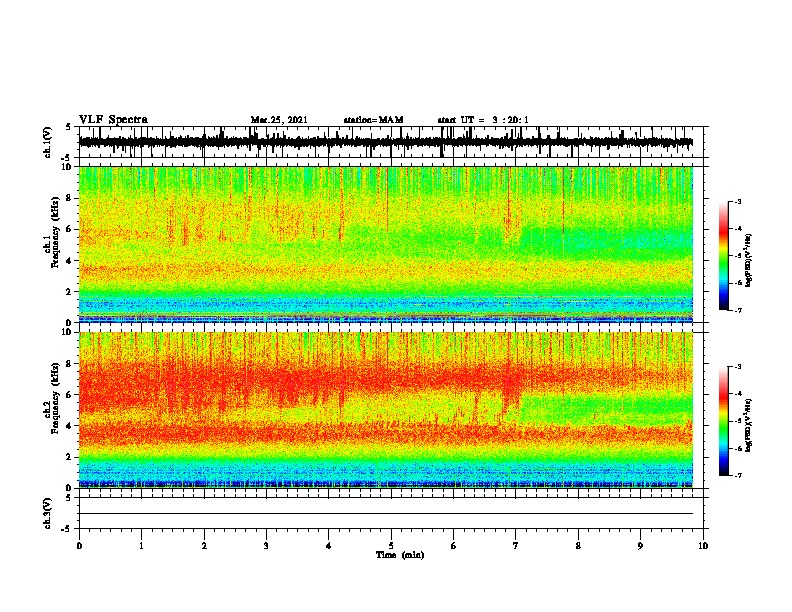Viewport: 792px width, 612px height.
Task: Select the date Mar.25, 2021
Action: (x=279, y=120)
